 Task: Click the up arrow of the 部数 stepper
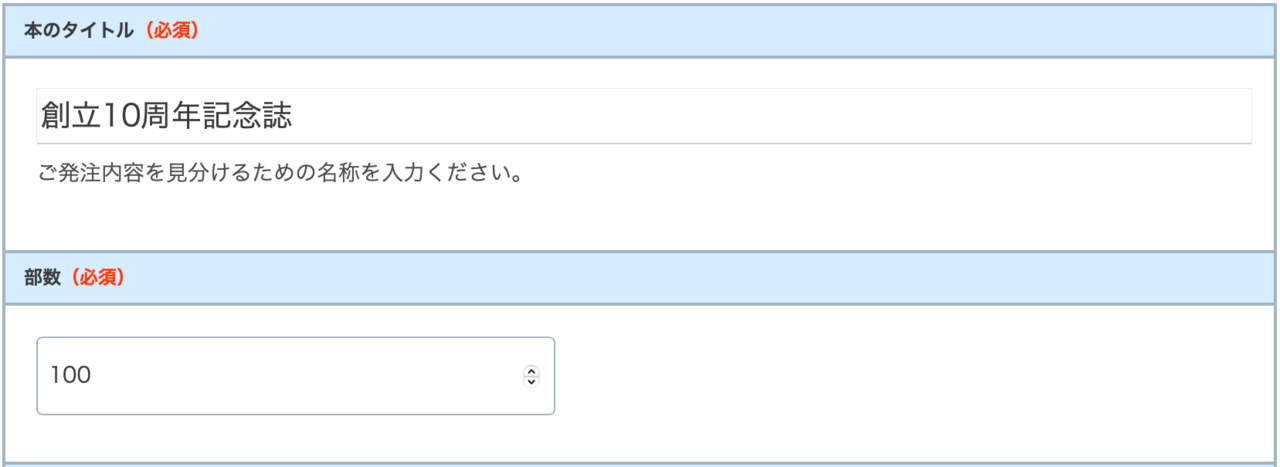531,371
